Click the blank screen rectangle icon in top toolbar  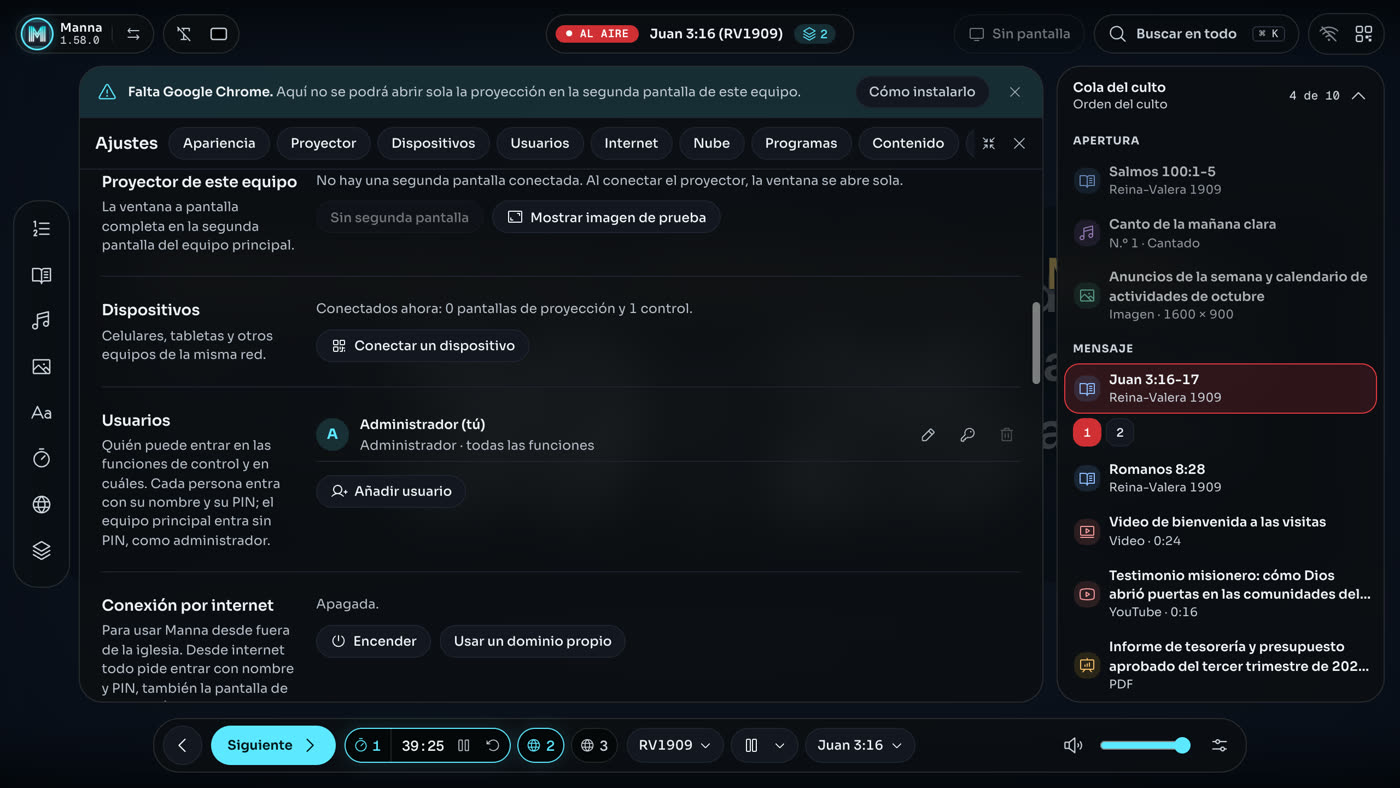pyautogui.click(x=218, y=34)
